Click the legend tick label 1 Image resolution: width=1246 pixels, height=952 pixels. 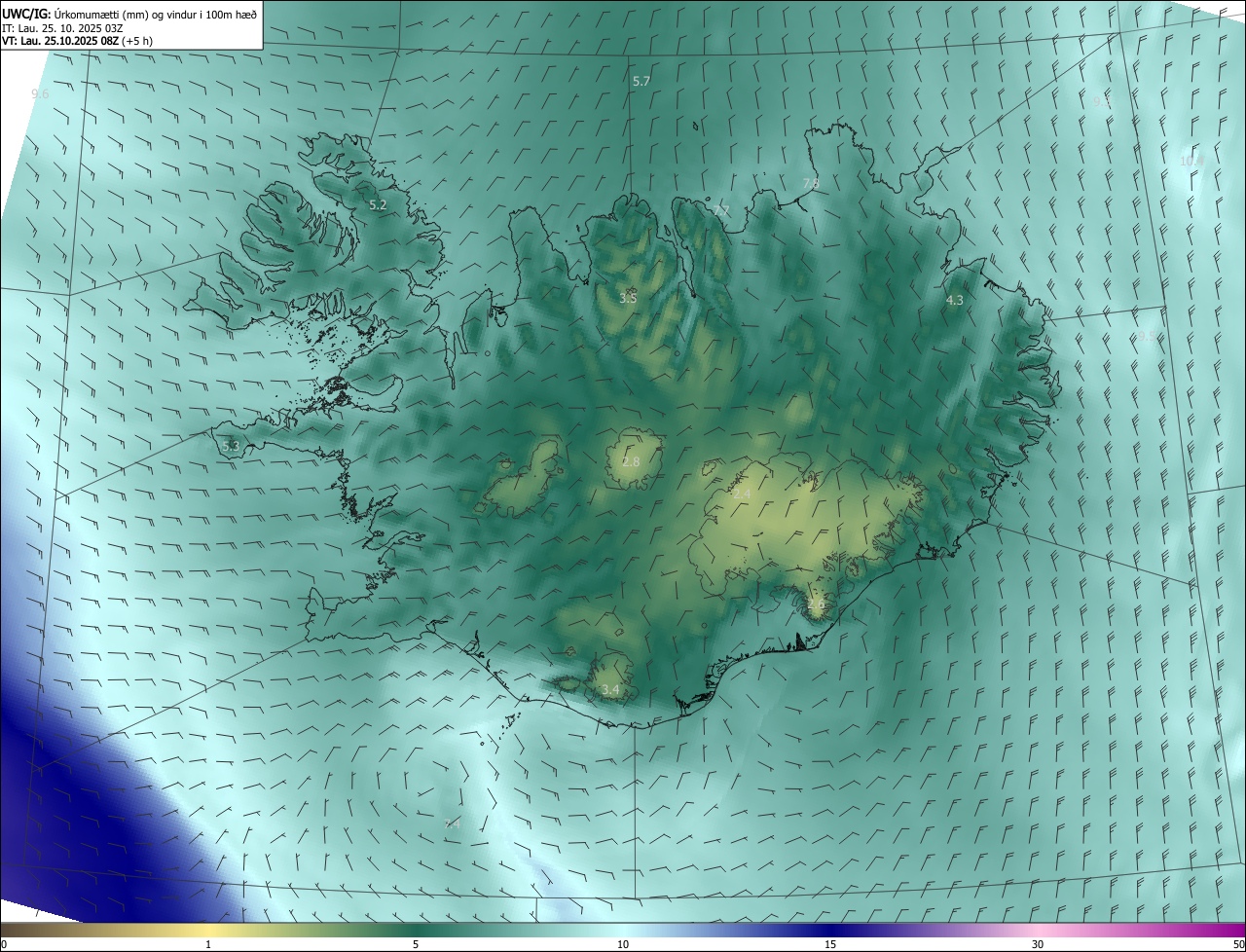(x=208, y=945)
